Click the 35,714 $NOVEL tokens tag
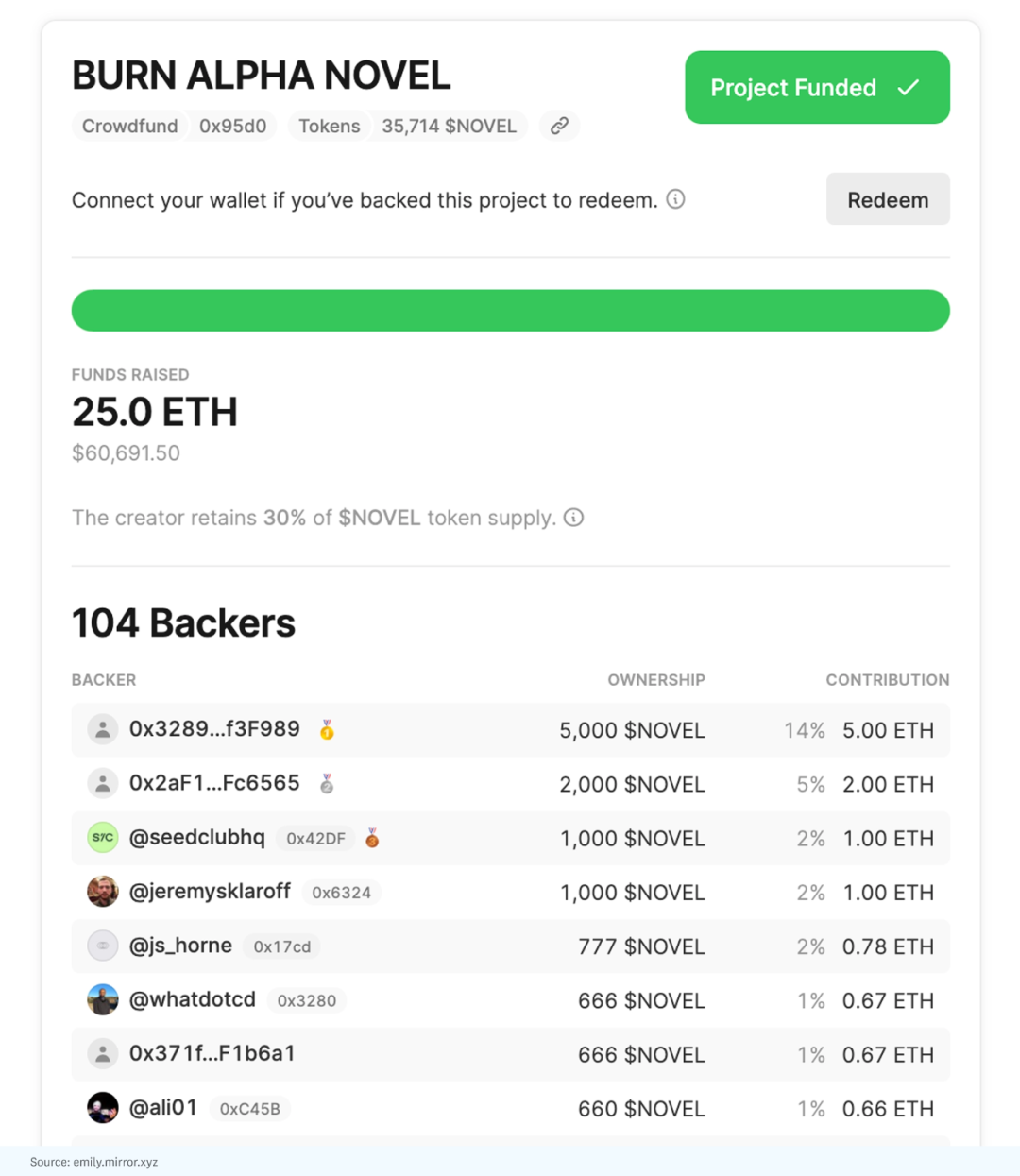Image resolution: width=1020 pixels, height=1176 pixels. coord(449,127)
